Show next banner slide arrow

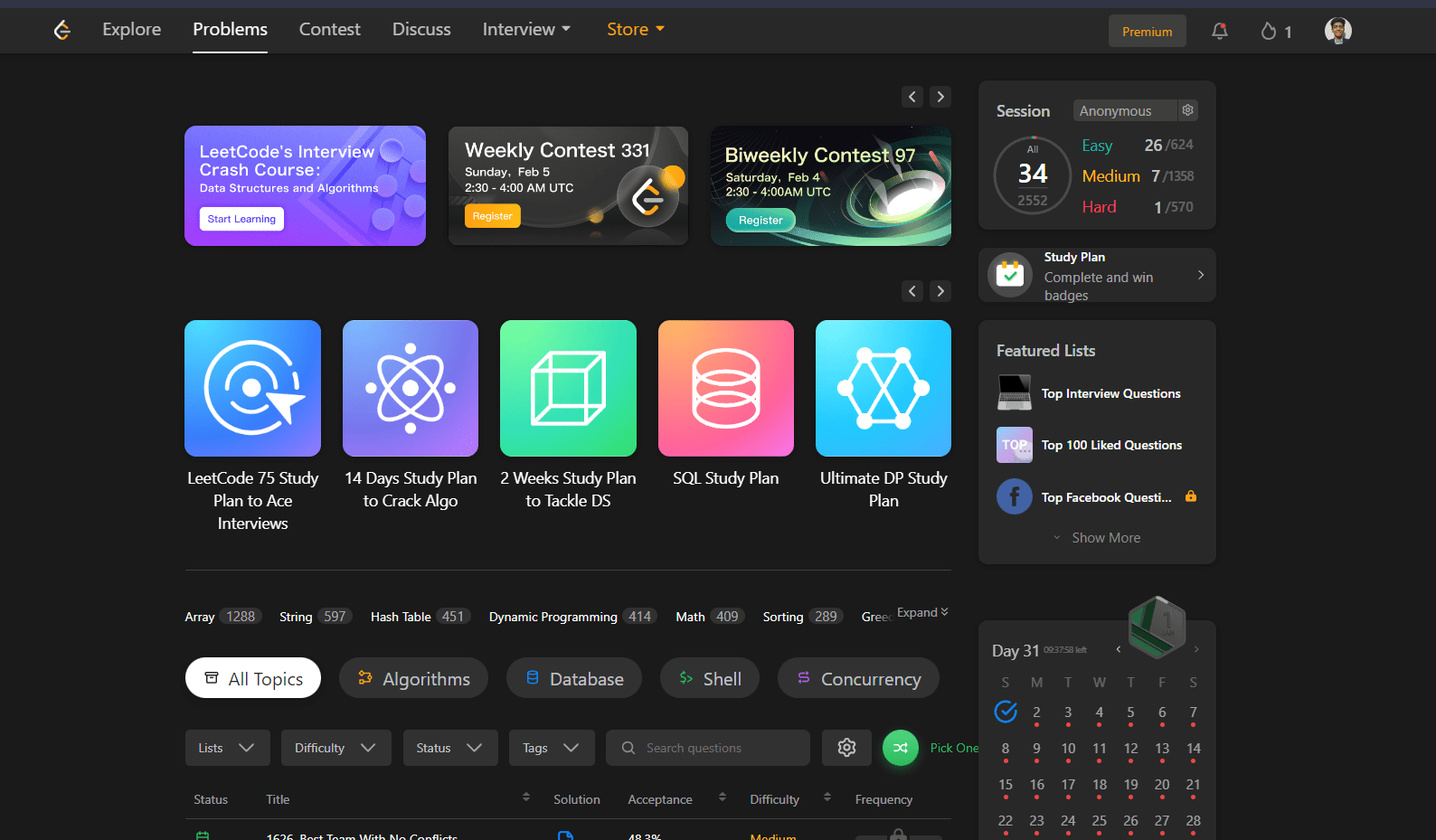(x=940, y=97)
